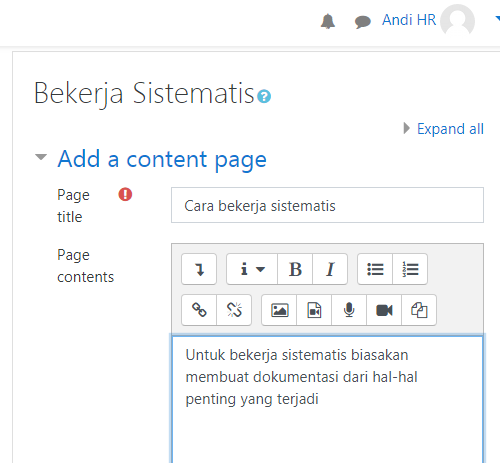Open messages speech bubble icon
500x463 pixels.
click(363, 22)
